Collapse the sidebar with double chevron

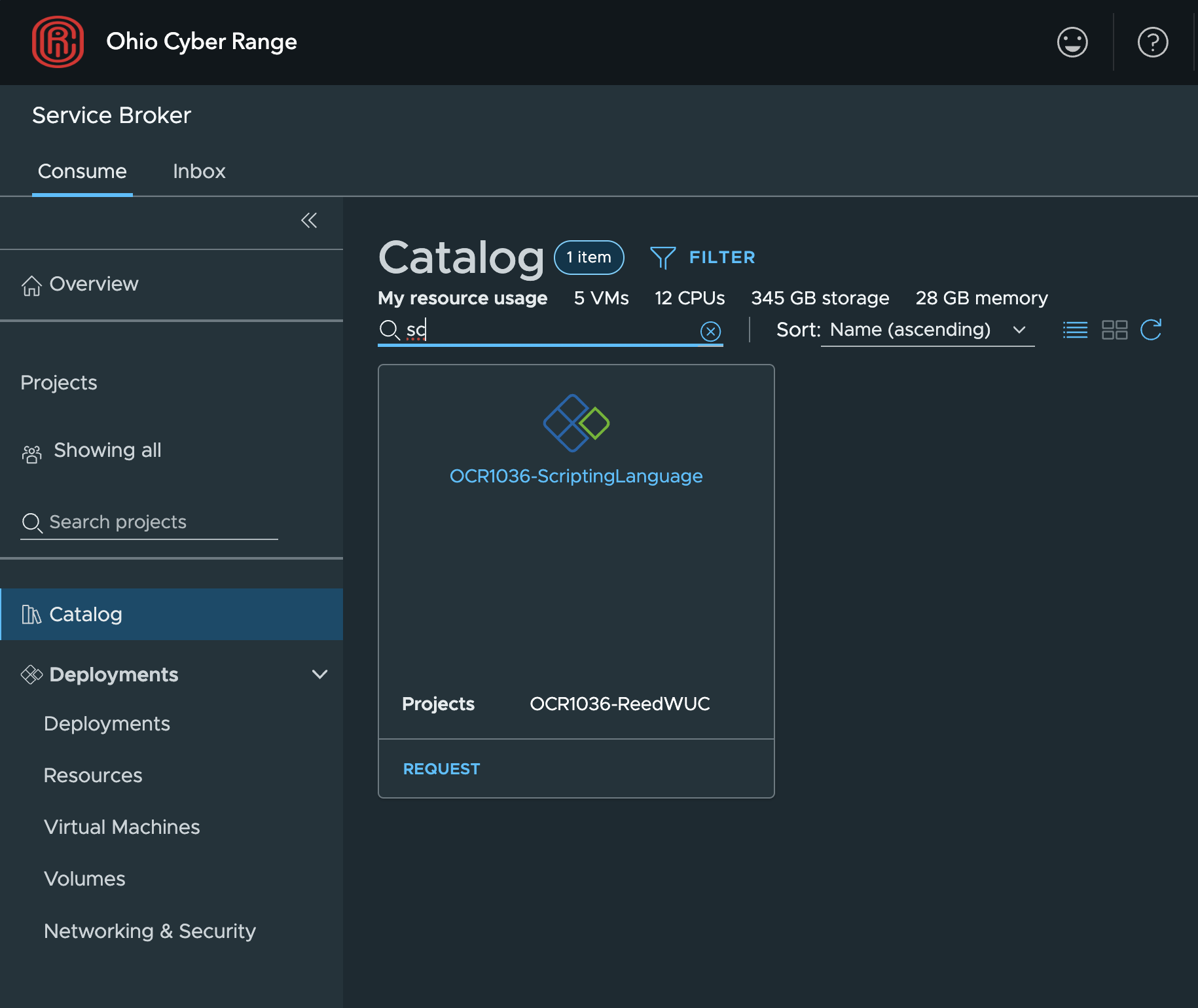pos(309,221)
